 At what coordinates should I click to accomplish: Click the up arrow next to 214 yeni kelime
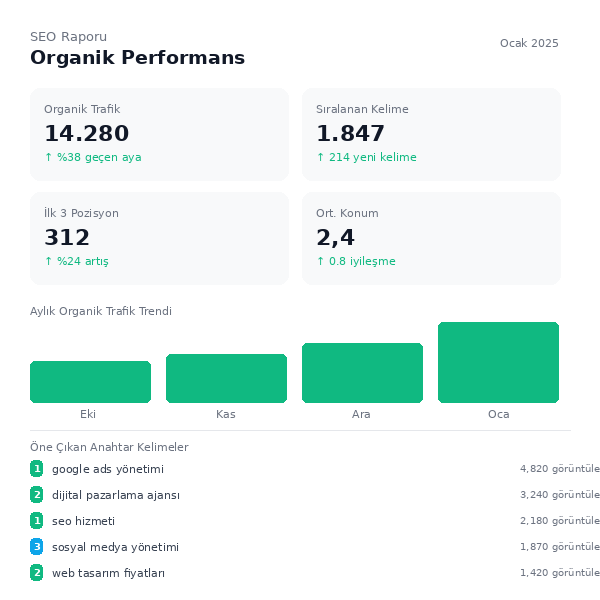click(321, 157)
